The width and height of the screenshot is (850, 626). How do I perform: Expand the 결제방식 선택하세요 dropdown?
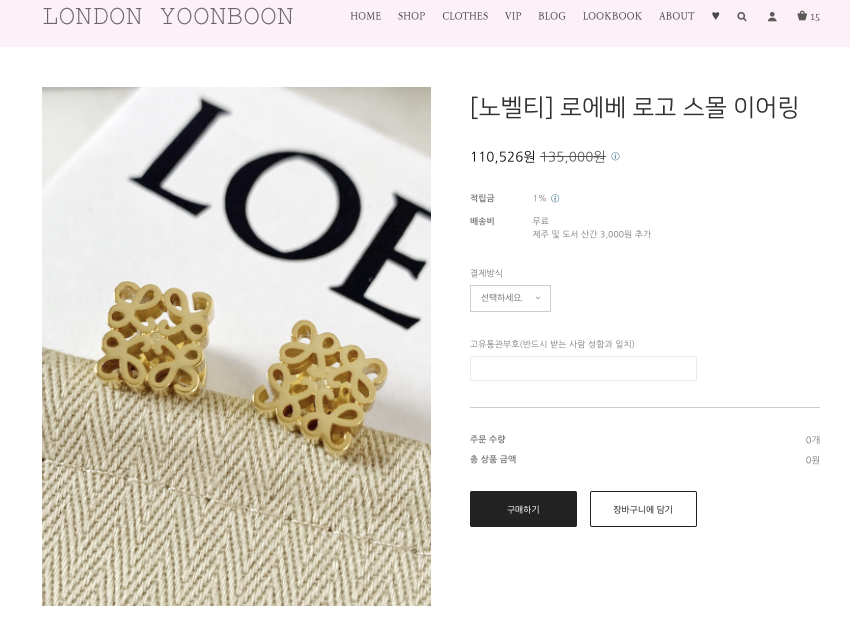tap(510, 298)
